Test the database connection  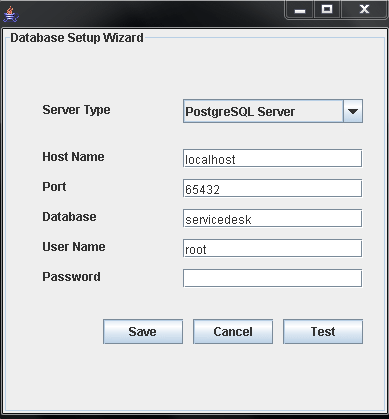323,332
